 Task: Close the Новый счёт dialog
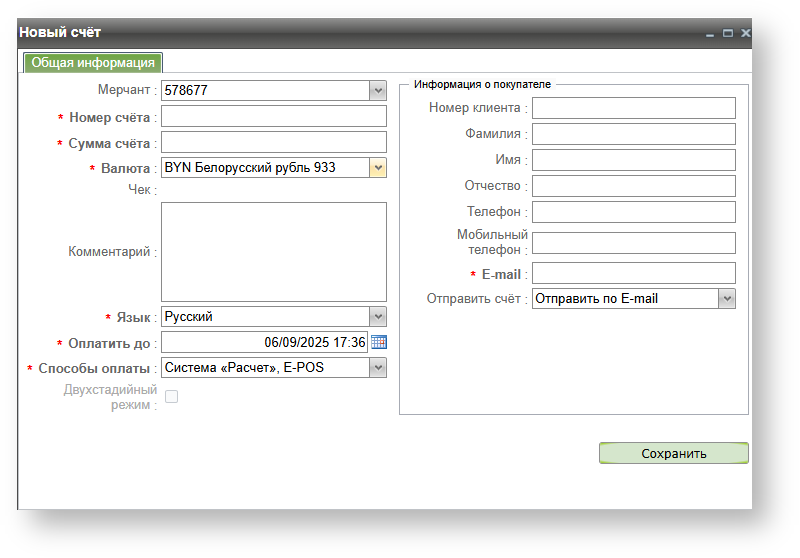(x=745, y=34)
